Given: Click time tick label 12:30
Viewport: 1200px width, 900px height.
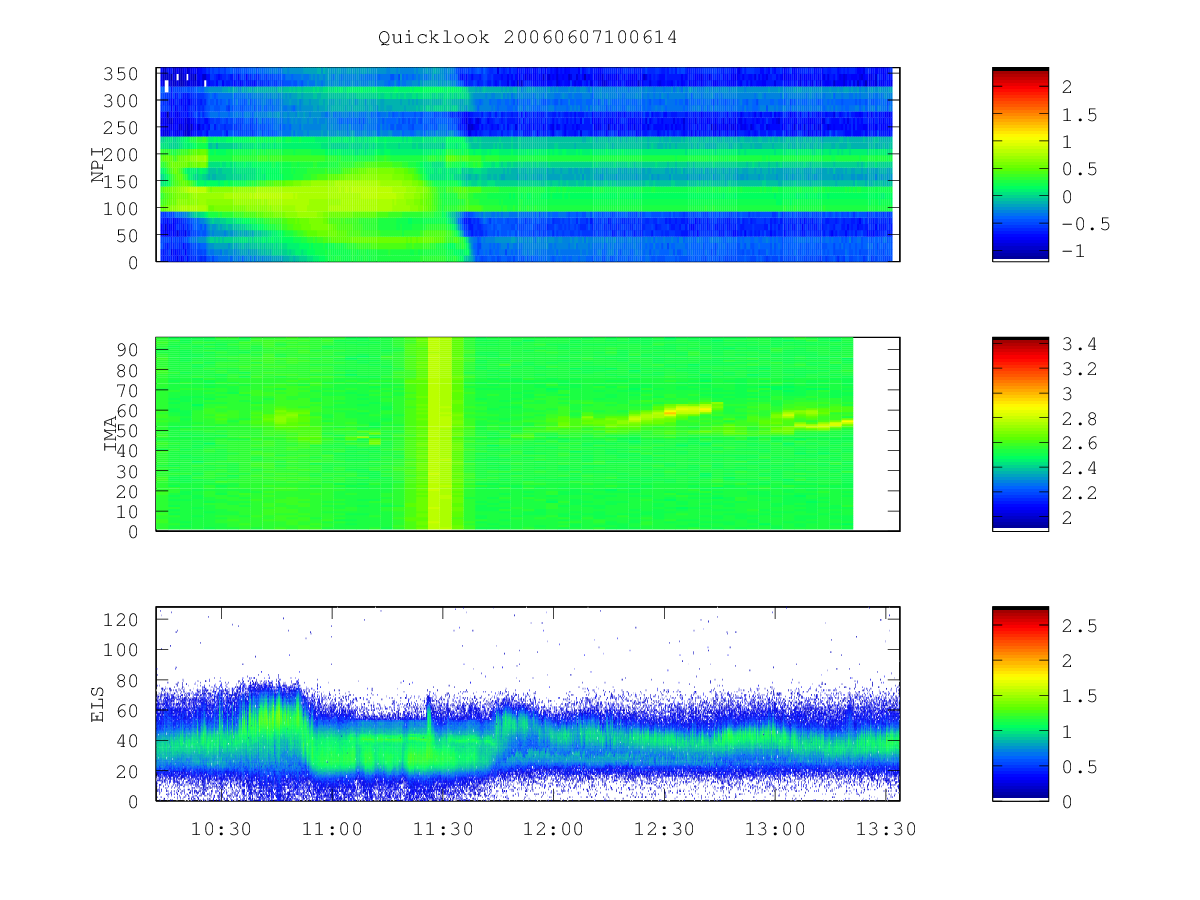Looking at the screenshot, I should [665, 828].
